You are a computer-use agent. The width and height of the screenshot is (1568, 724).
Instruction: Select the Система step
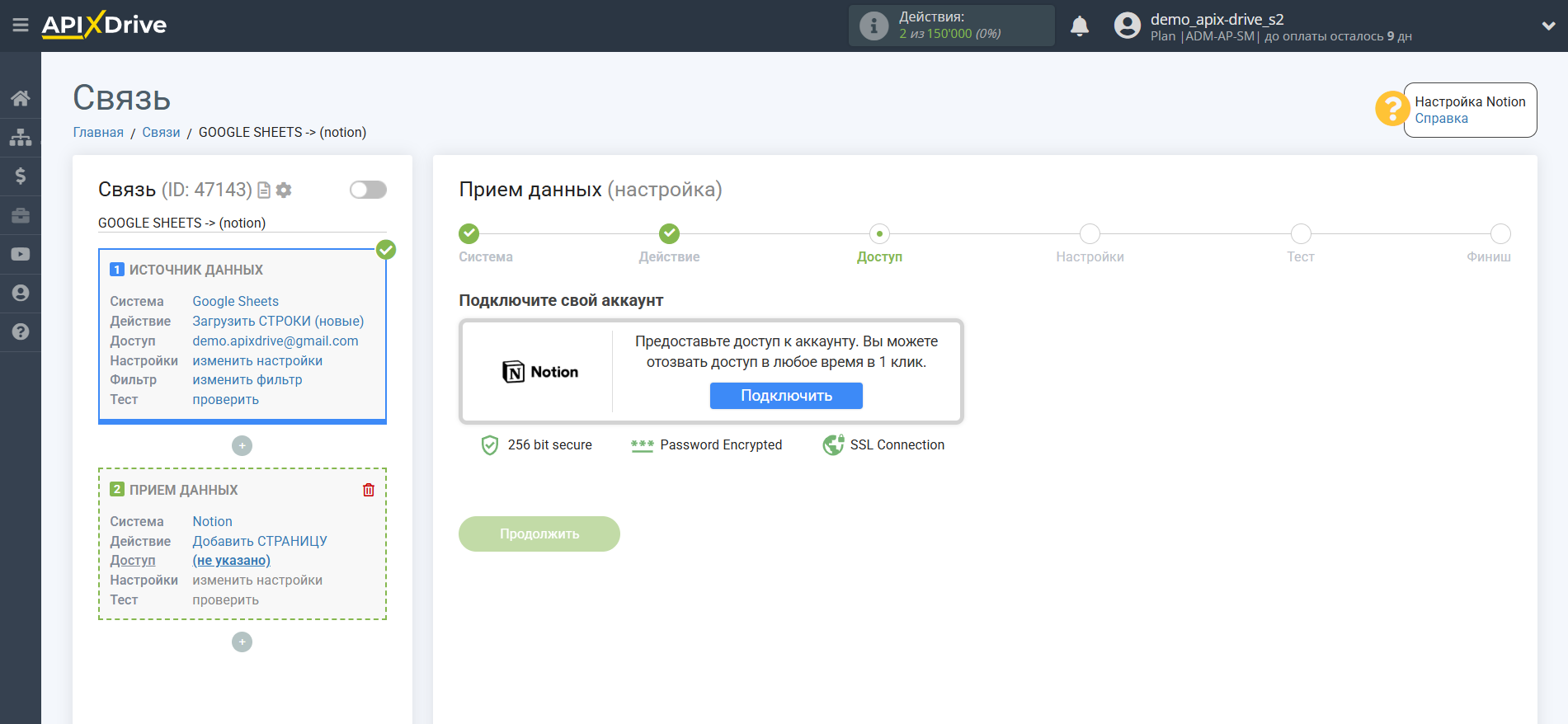[x=469, y=233]
